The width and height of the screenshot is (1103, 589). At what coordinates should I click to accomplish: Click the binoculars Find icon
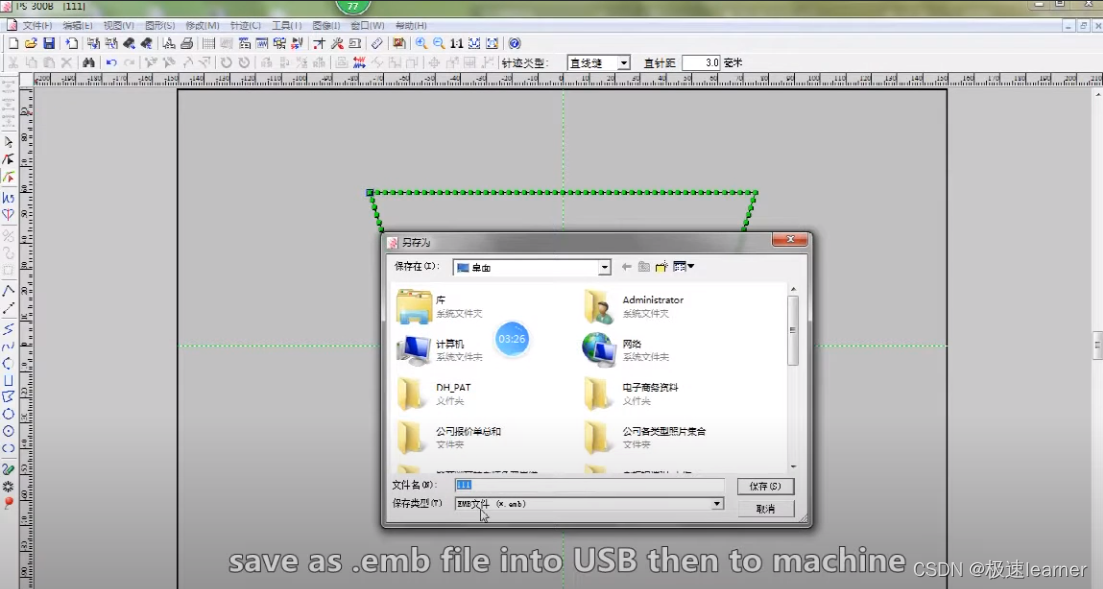point(88,63)
